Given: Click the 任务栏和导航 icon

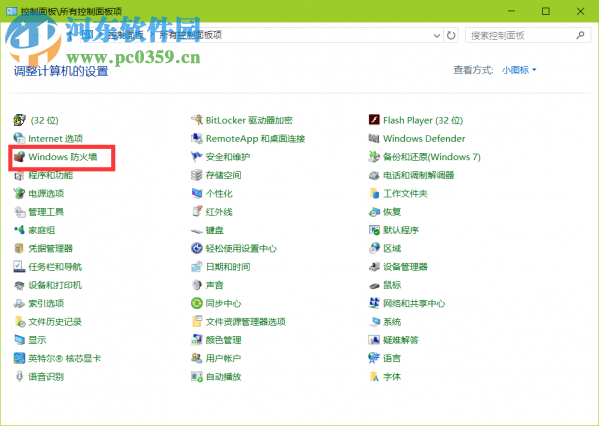Looking at the screenshot, I should pyautogui.click(x=19, y=267).
